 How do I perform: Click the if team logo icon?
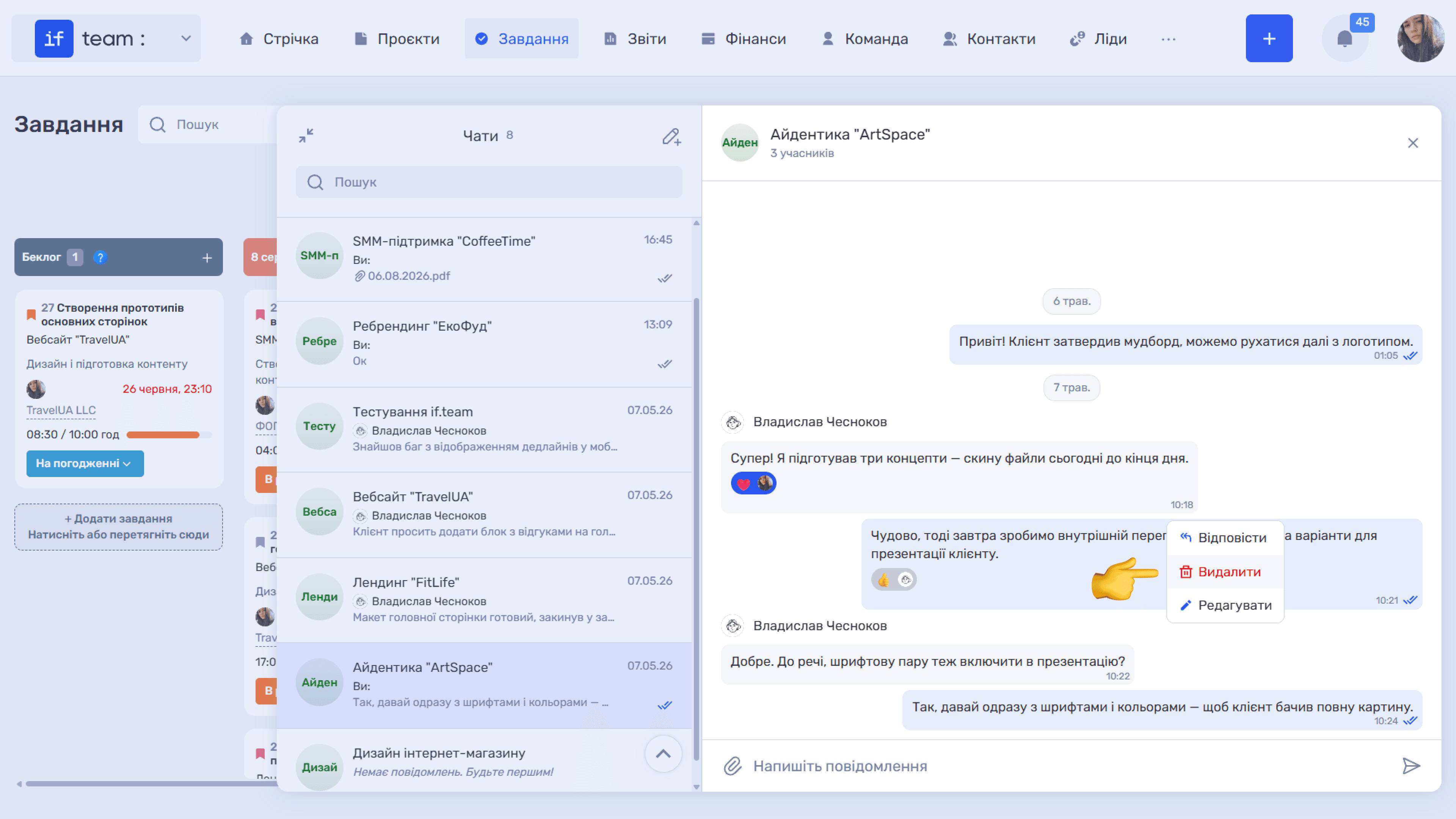(54, 38)
